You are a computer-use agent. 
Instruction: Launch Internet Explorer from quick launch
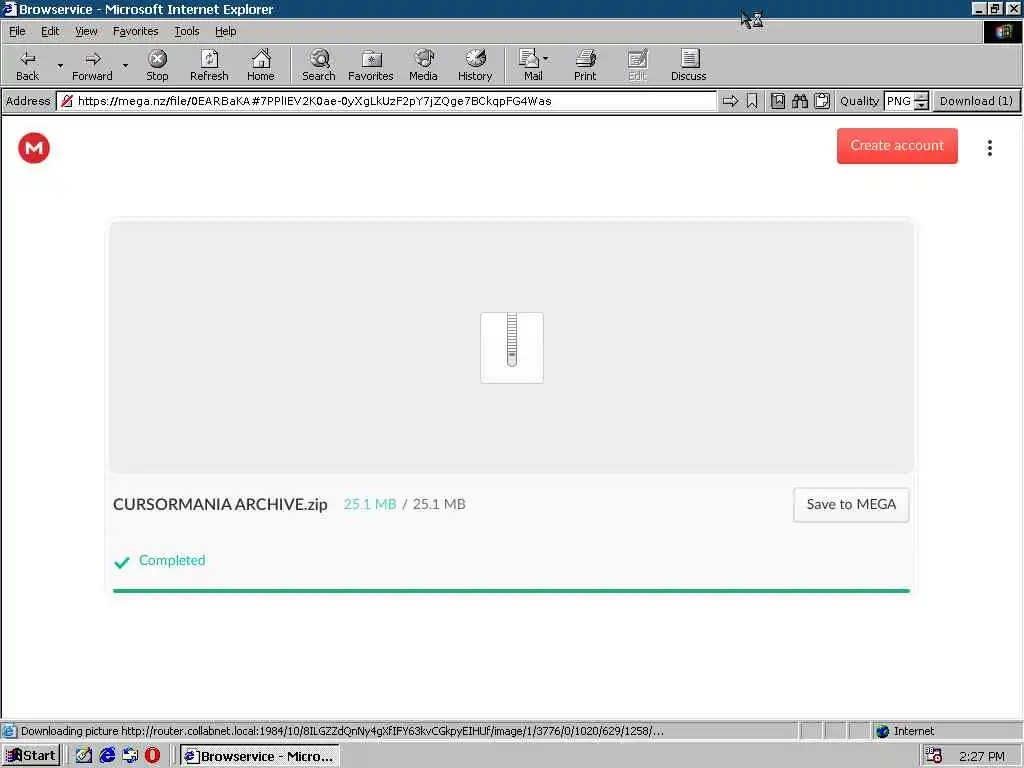(x=107, y=756)
